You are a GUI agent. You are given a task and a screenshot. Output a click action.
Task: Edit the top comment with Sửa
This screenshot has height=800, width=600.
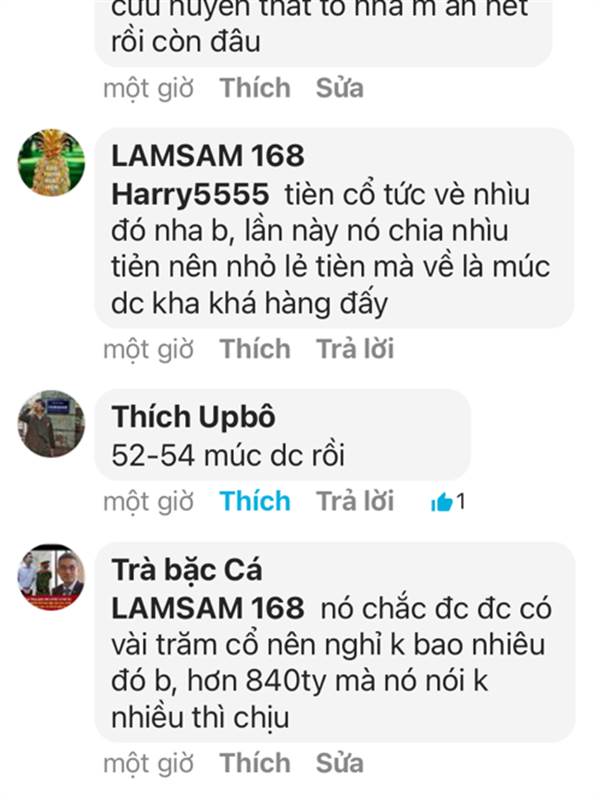[x=340, y=88]
